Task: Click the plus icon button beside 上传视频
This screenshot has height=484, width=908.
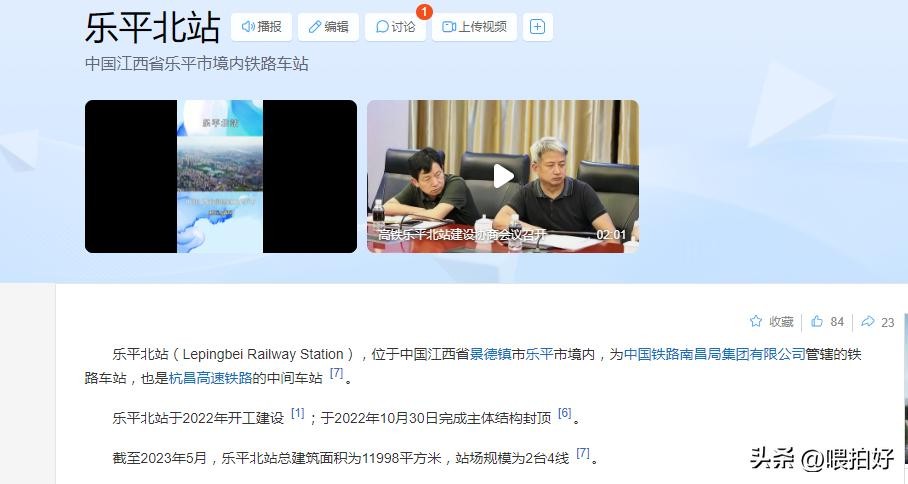Action: tap(537, 27)
